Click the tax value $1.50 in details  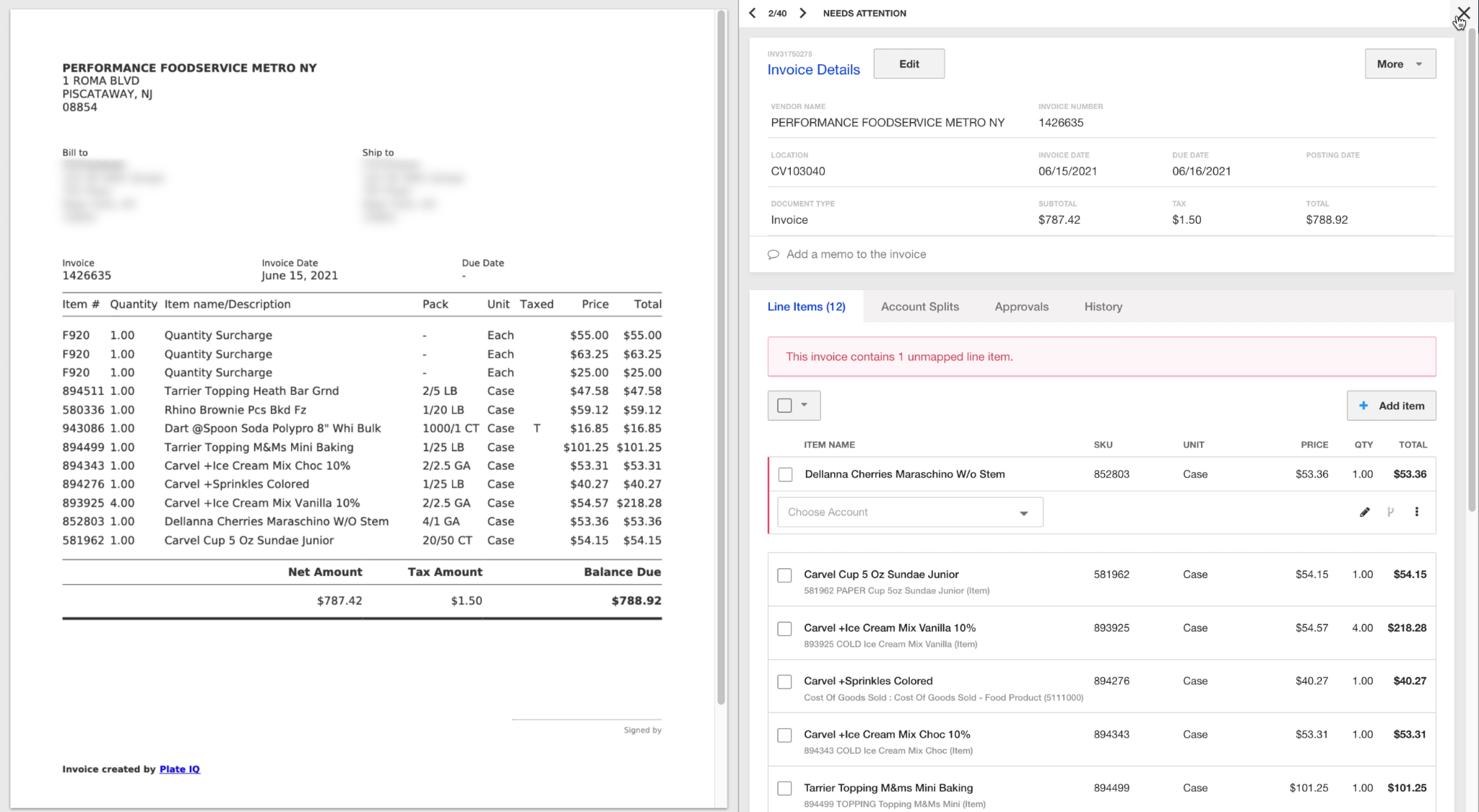point(1187,219)
